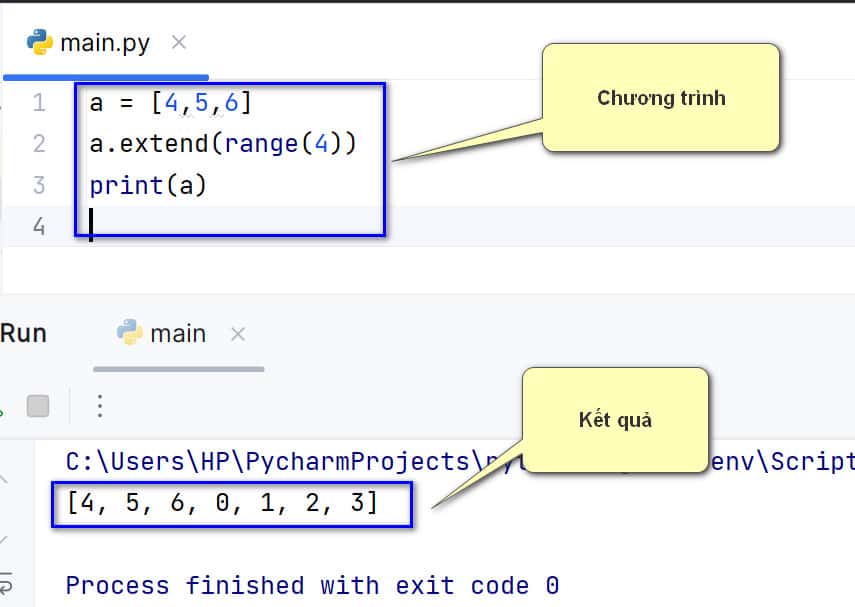This screenshot has height=607, width=855.
Task: Open the three-dot more options menu
Action: pyautogui.click(x=100, y=406)
